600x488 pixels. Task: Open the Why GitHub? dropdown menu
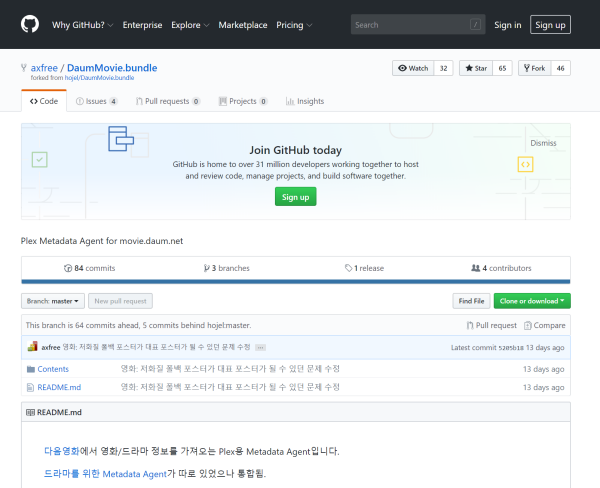coord(83,25)
